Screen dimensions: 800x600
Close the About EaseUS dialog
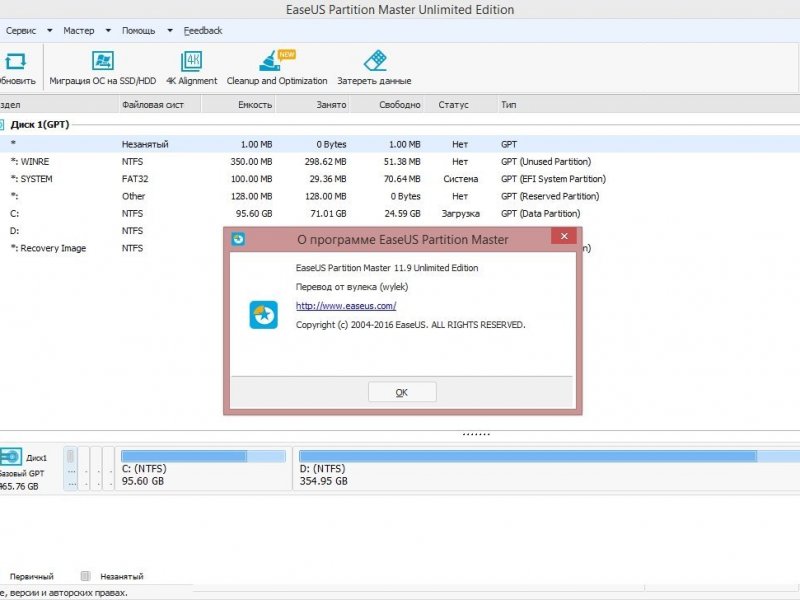(564, 236)
